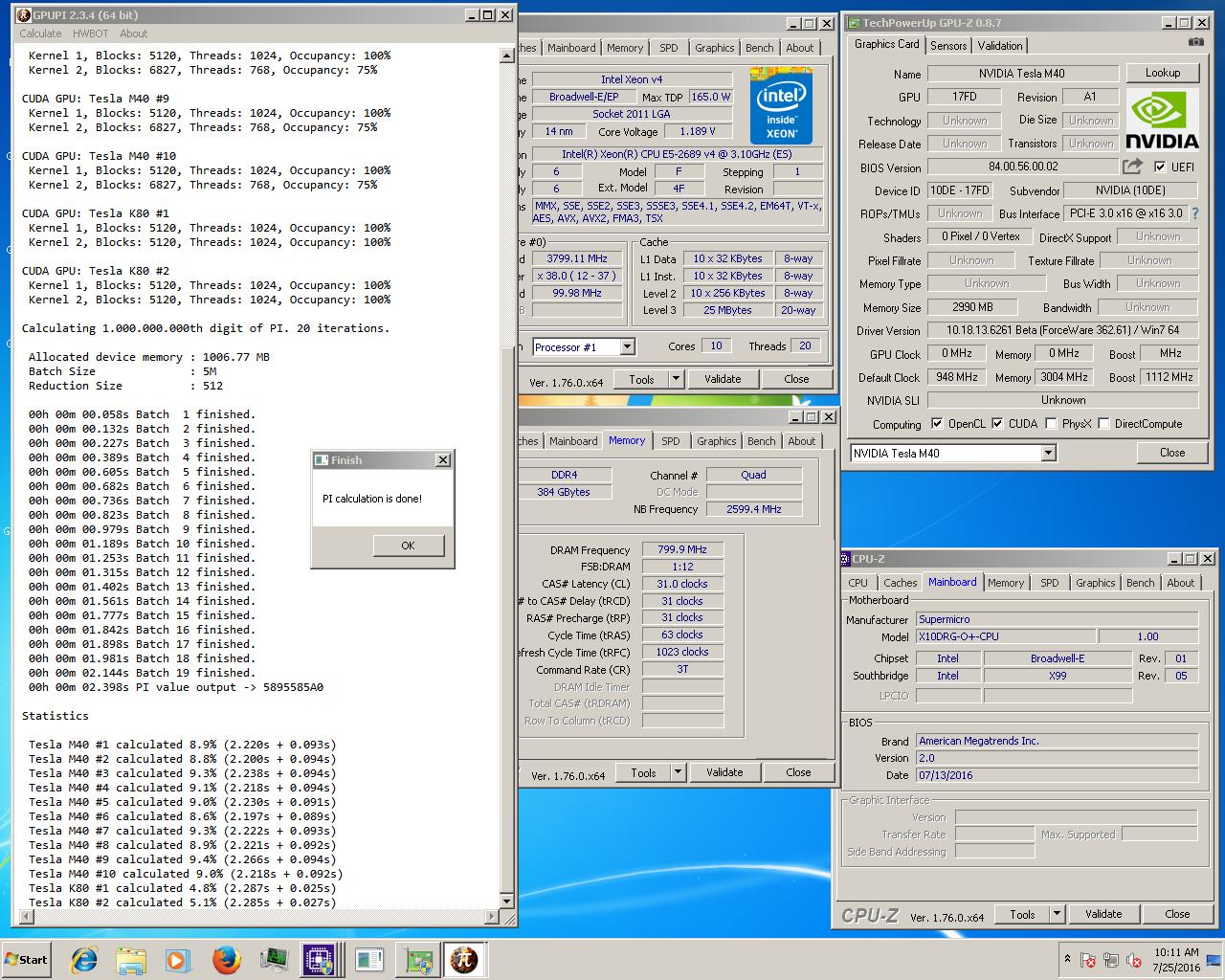Switch to CPU-Z via purple taskbar icon

tap(319, 960)
